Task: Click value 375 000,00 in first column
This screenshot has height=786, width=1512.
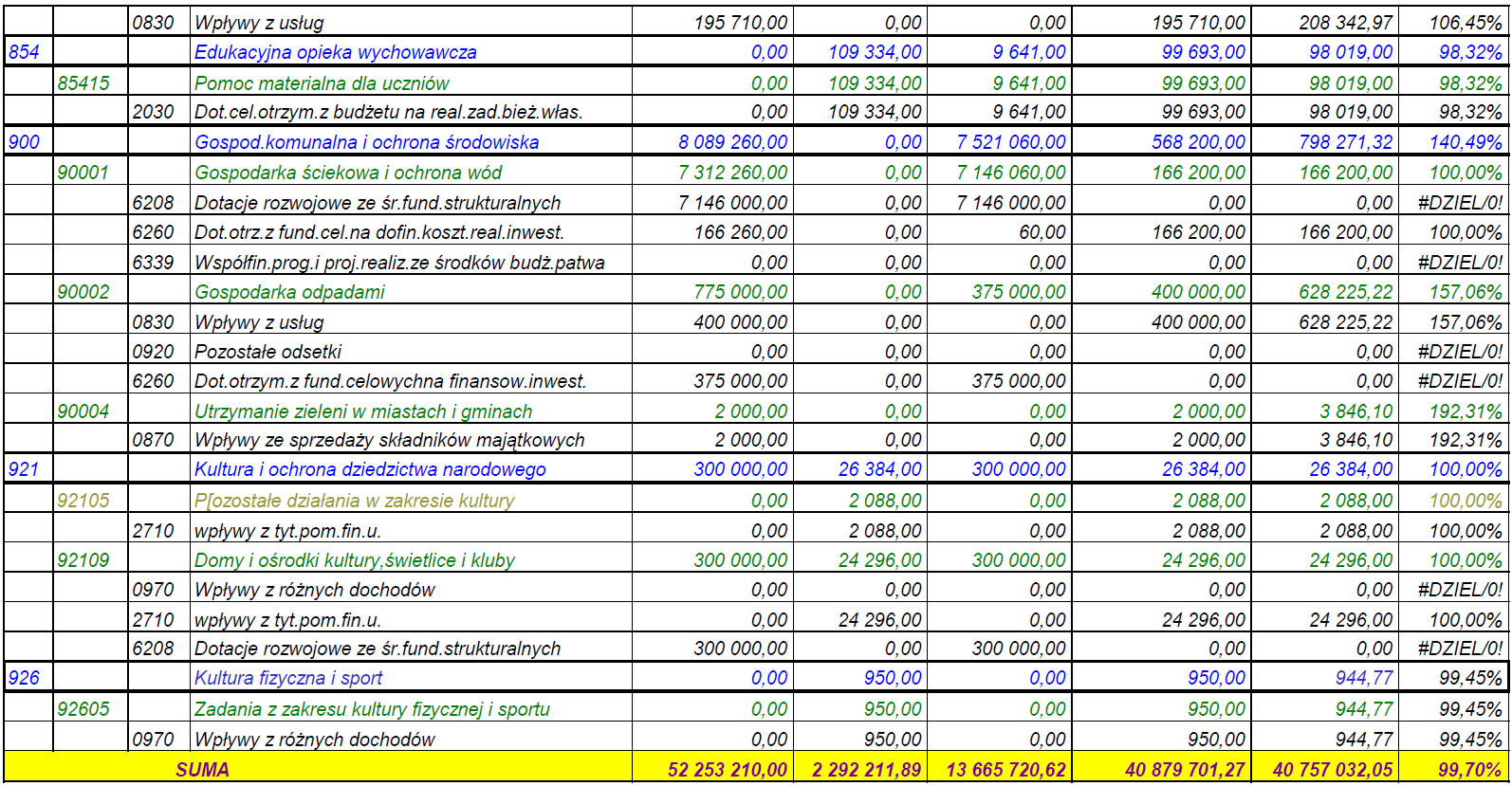Action: [x=741, y=381]
